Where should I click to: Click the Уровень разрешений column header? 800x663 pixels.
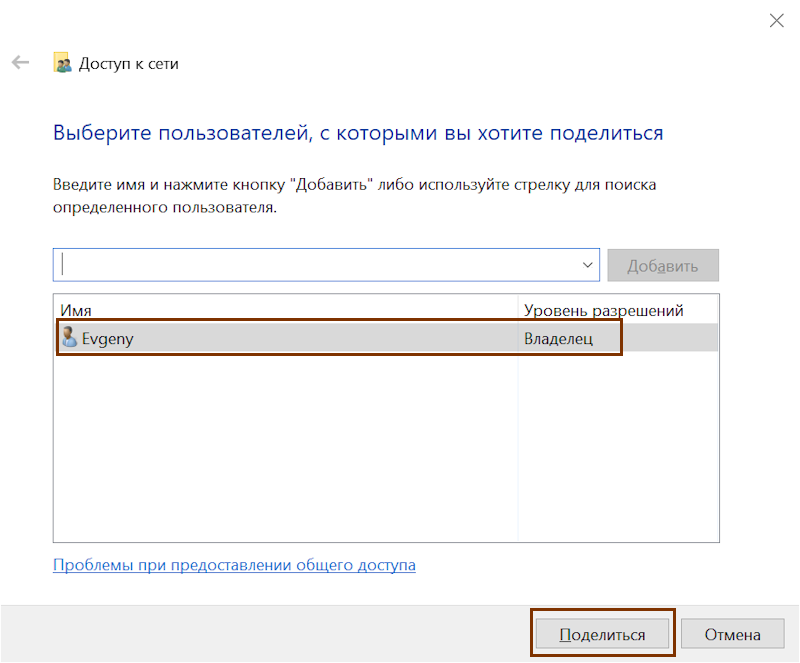pyautogui.click(x=603, y=310)
